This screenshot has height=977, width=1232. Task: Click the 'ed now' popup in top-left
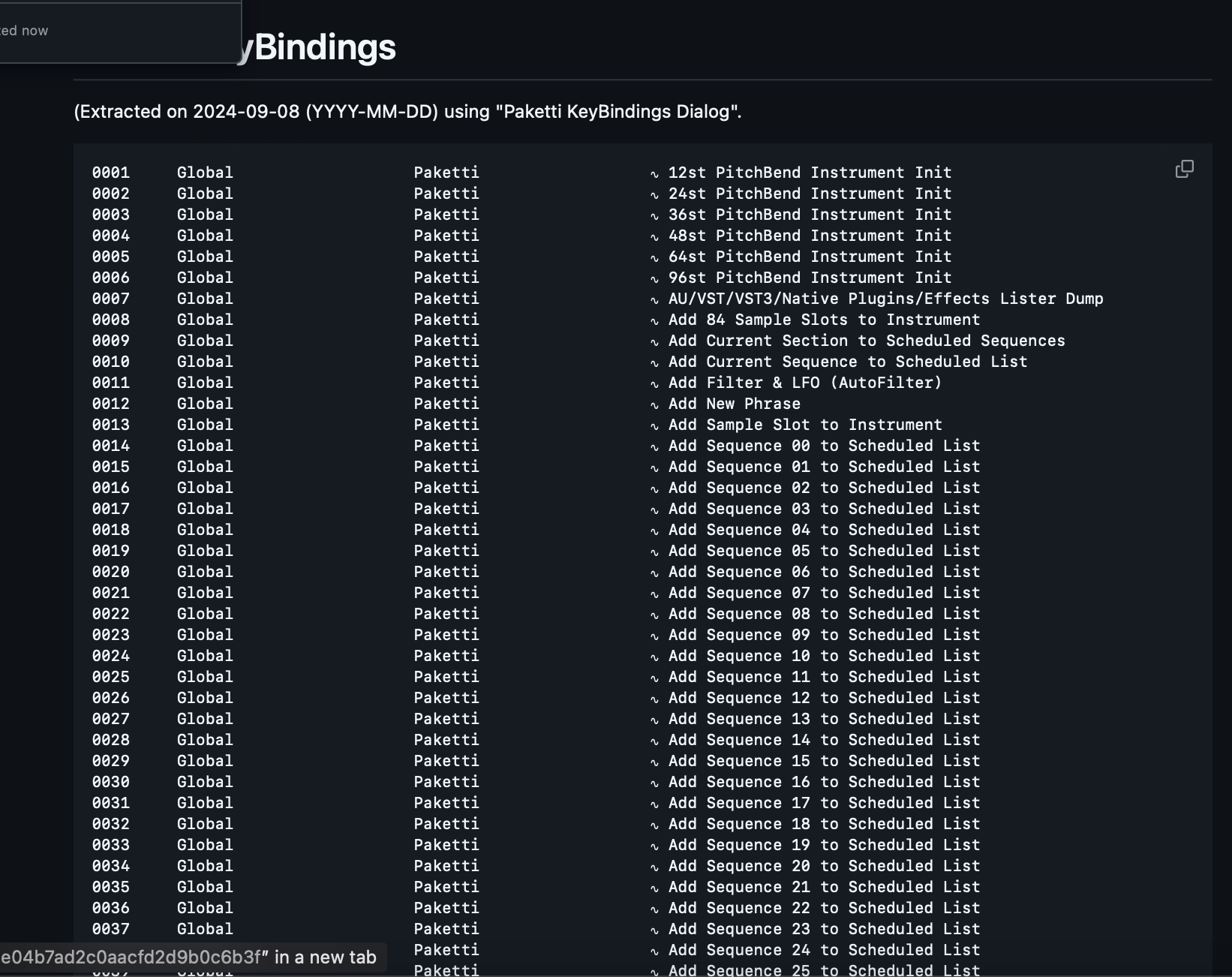[x=24, y=31]
